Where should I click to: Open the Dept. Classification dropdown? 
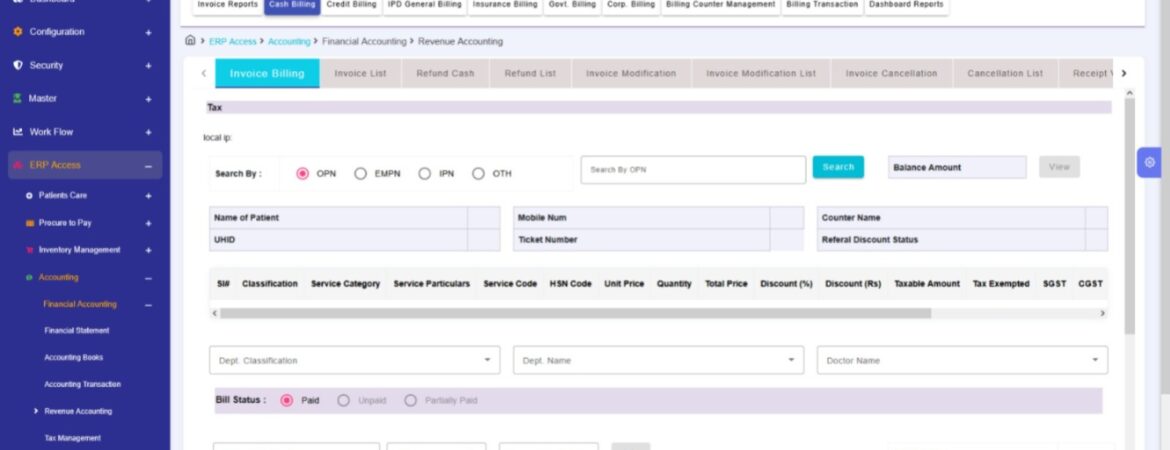[x=354, y=360]
